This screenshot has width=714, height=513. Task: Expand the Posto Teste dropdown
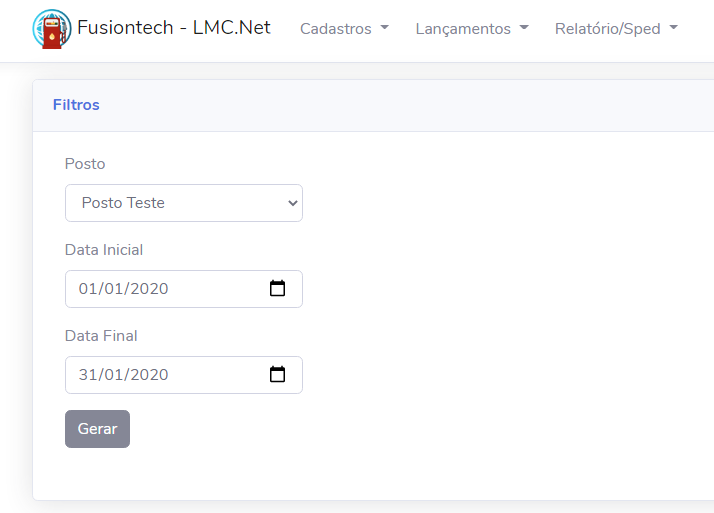184,203
